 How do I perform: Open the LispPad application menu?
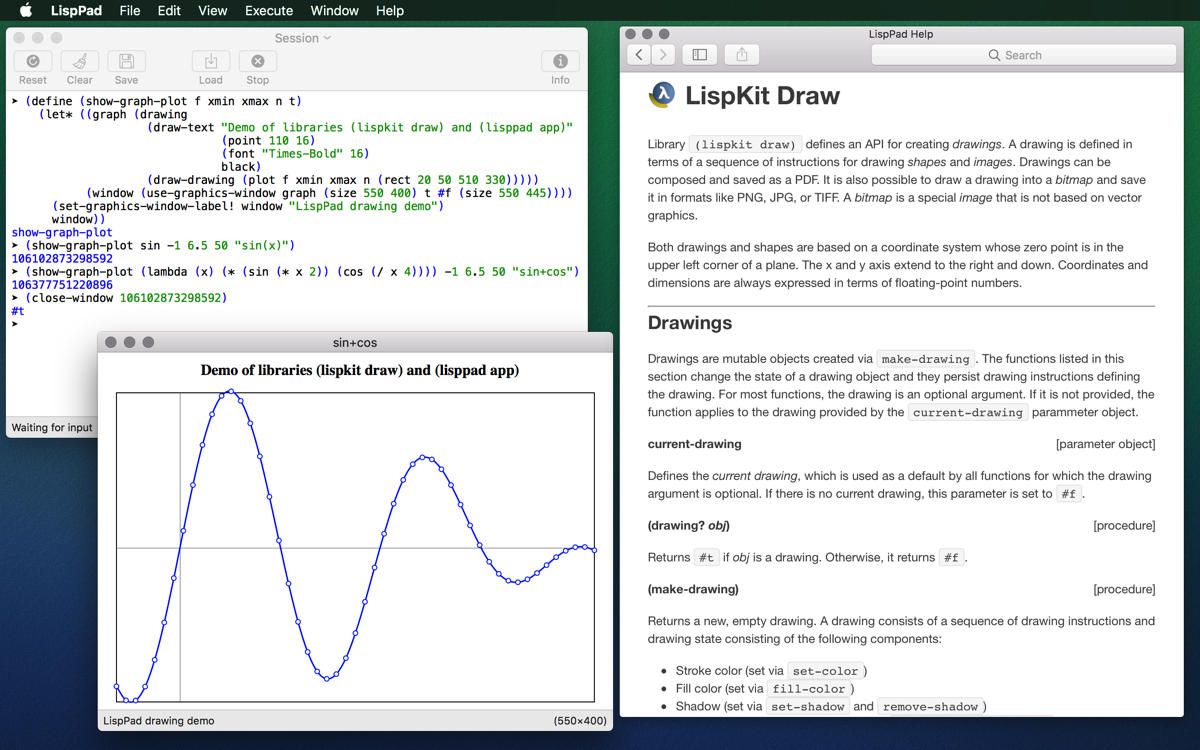[78, 11]
